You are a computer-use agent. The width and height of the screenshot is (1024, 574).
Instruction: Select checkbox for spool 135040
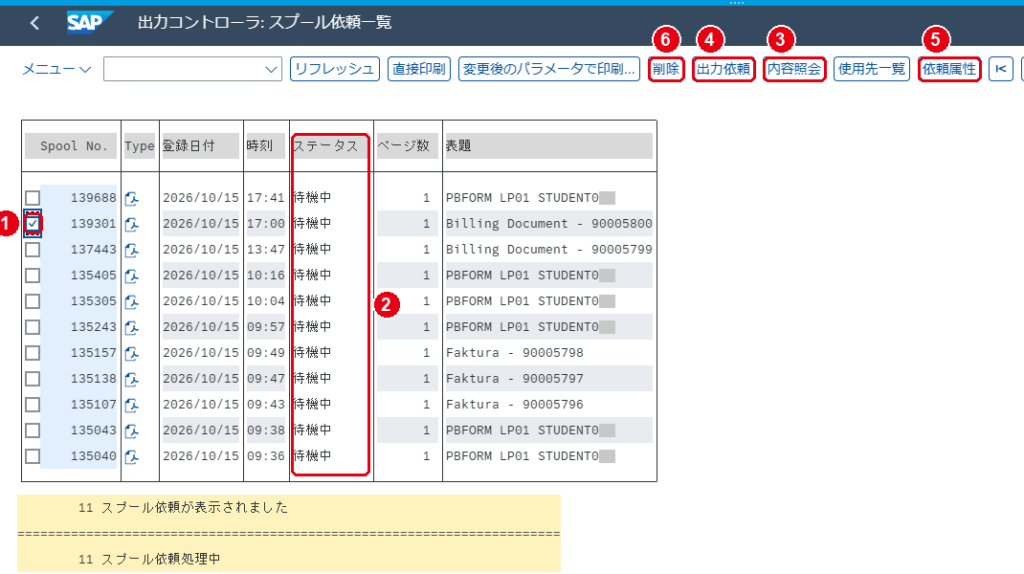coord(33,456)
